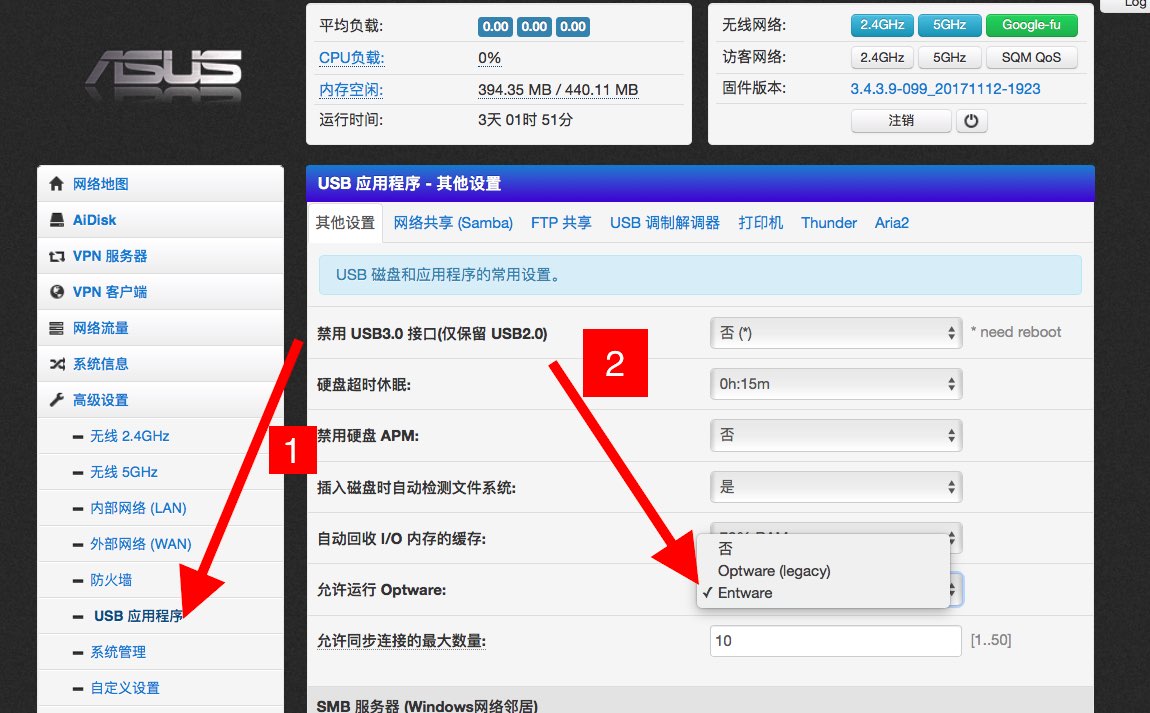Select USB 应用程序 in the sidebar
Viewport: 1150px width, 713px height.
click(x=139, y=615)
